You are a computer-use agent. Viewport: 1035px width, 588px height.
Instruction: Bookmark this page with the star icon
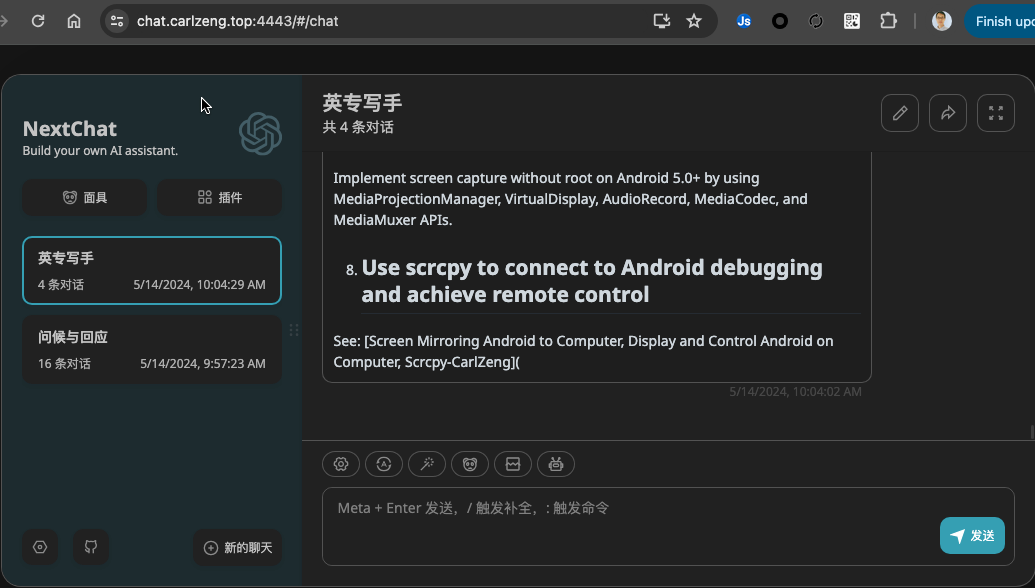coord(694,21)
